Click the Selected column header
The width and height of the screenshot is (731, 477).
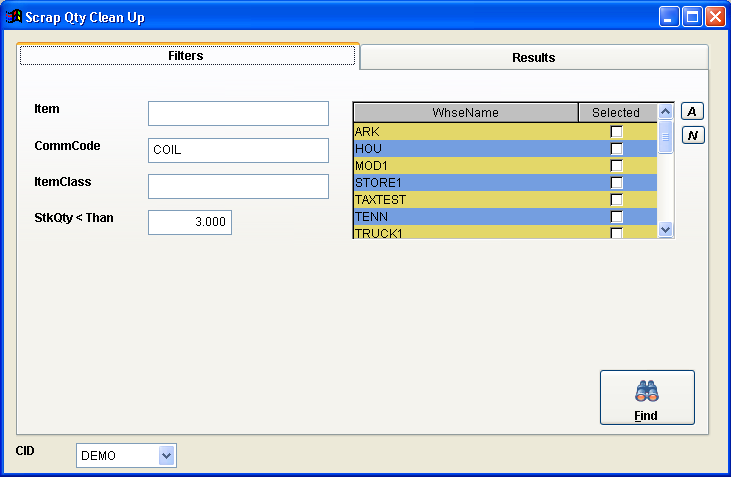click(x=615, y=113)
